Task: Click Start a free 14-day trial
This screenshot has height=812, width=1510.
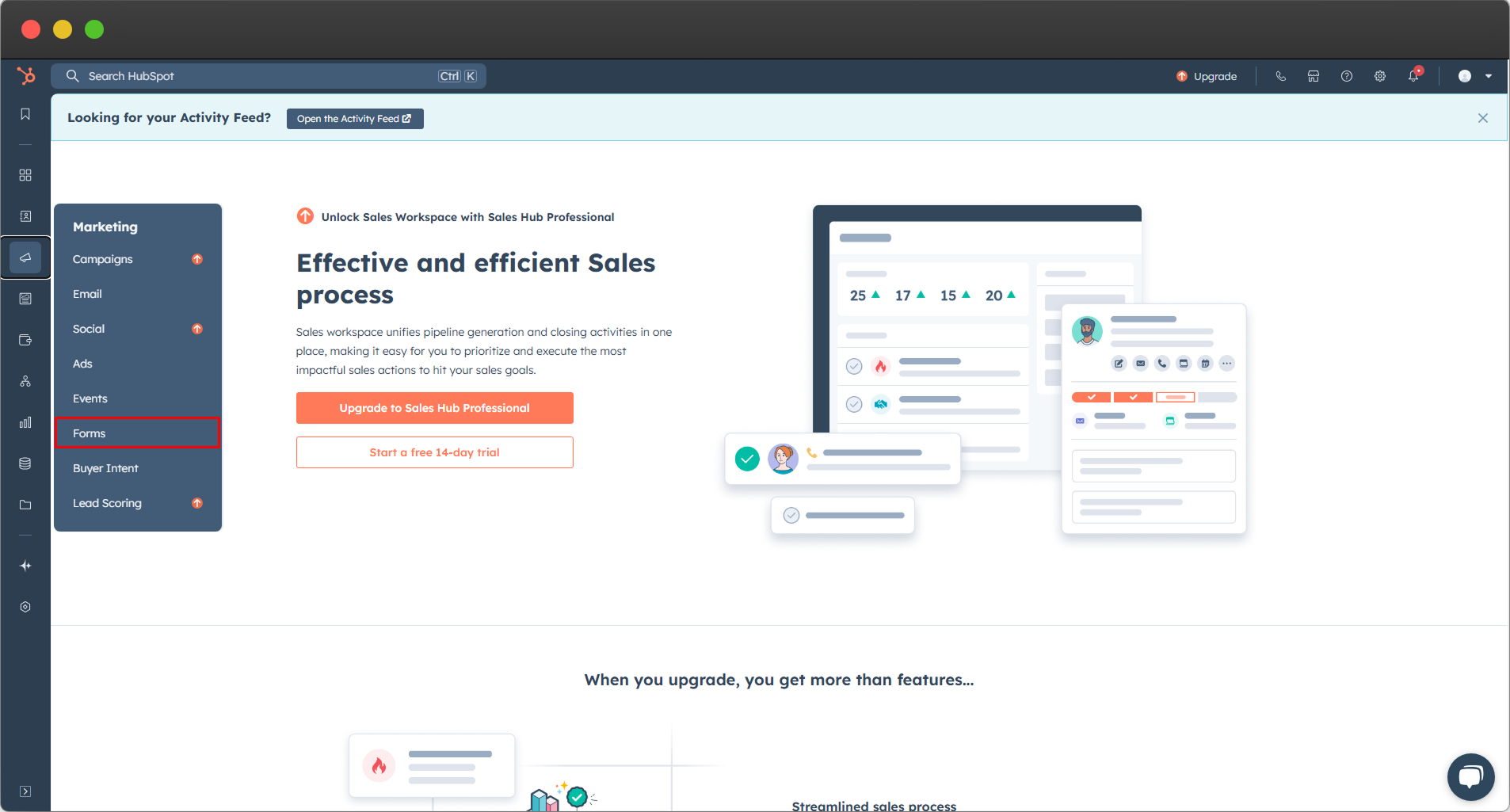Action: [x=435, y=452]
